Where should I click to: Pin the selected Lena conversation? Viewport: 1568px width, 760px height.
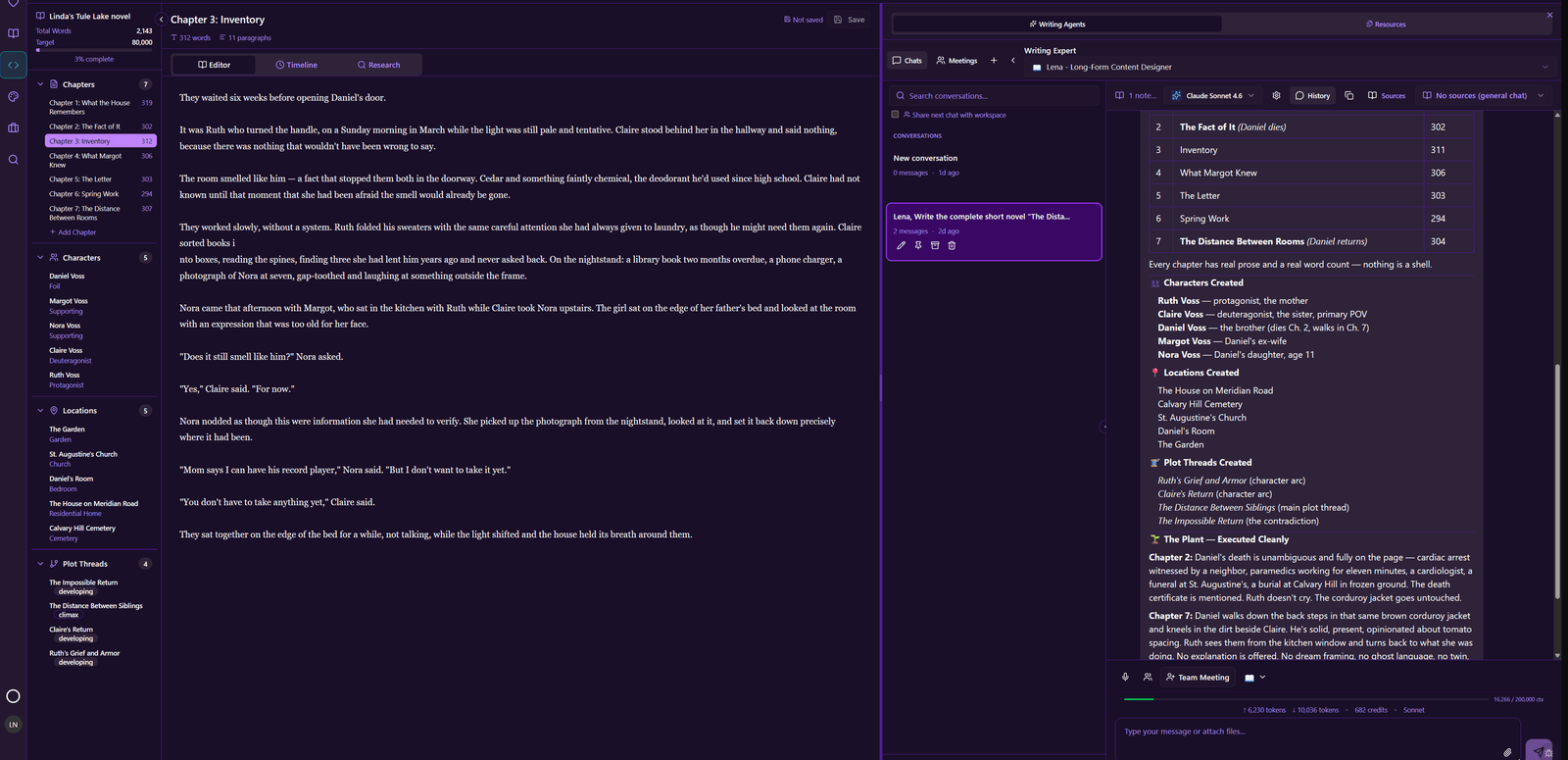[x=918, y=245]
